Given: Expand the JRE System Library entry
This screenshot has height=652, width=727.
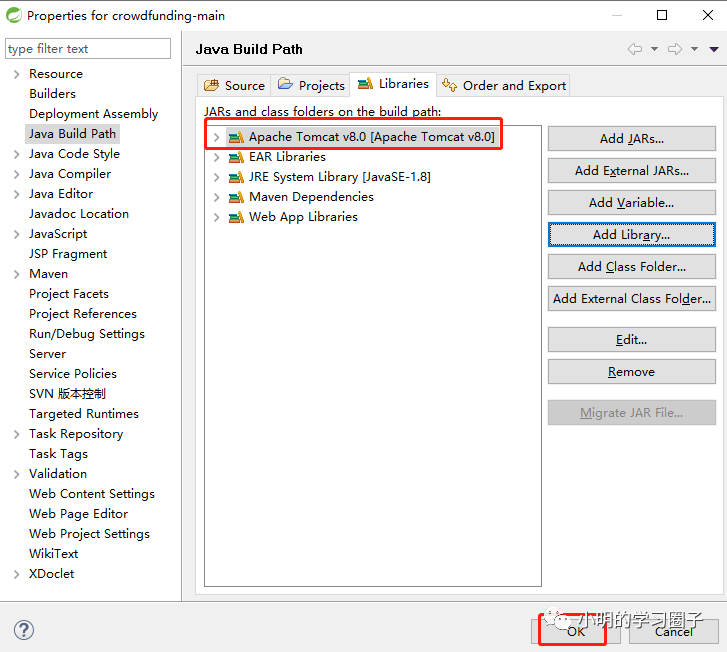Looking at the screenshot, I should [x=216, y=177].
